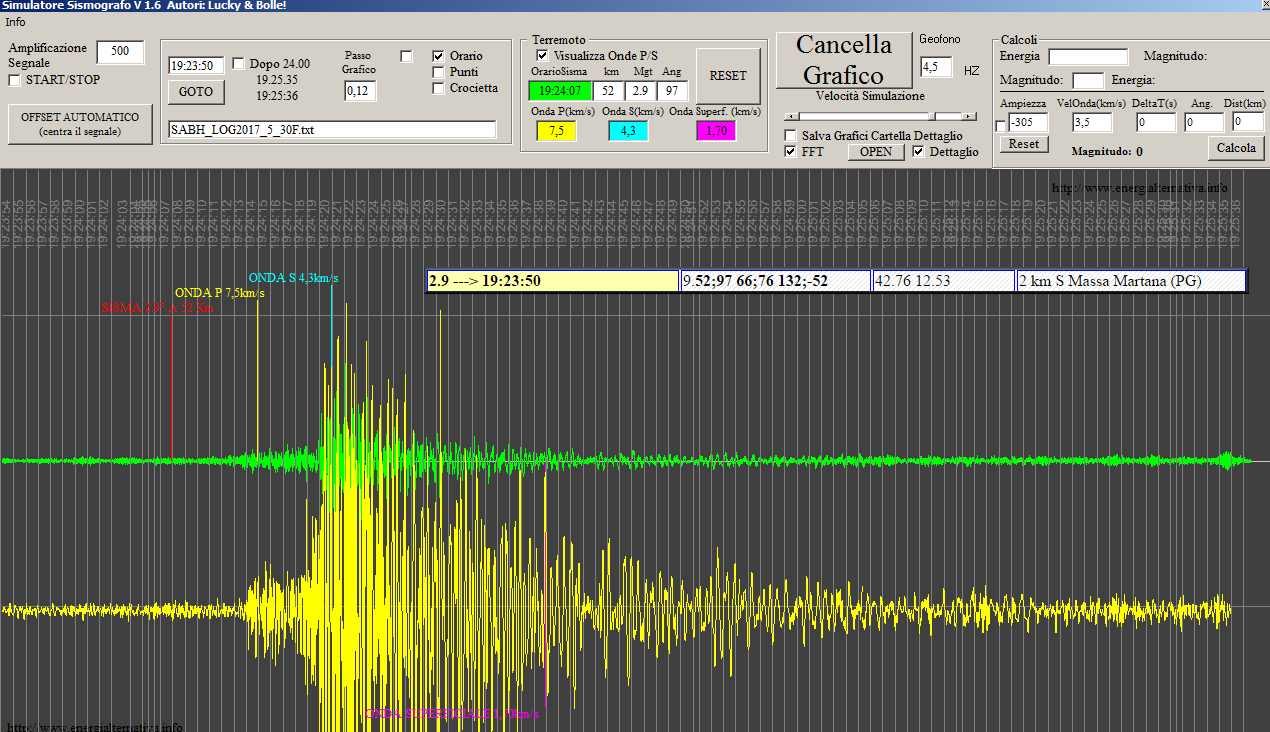Click the yellow Onda P speed field 7,5
1270x732 pixels.
click(556, 130)
